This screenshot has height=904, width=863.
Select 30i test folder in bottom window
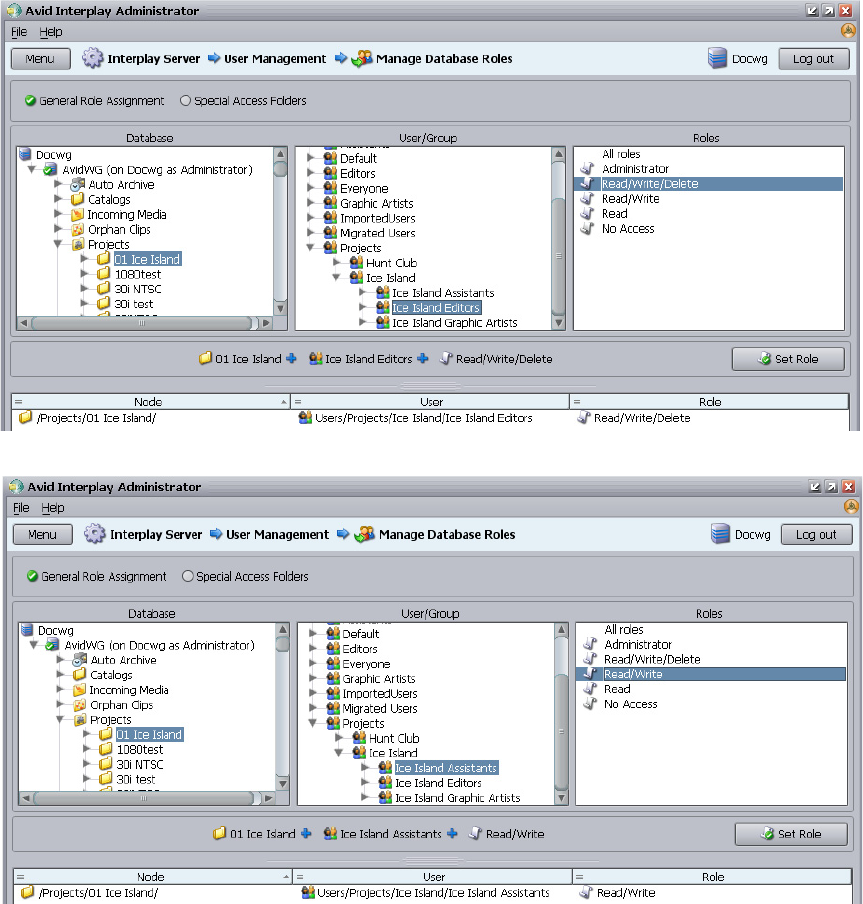pyautogui.click(x=135, y=779)
